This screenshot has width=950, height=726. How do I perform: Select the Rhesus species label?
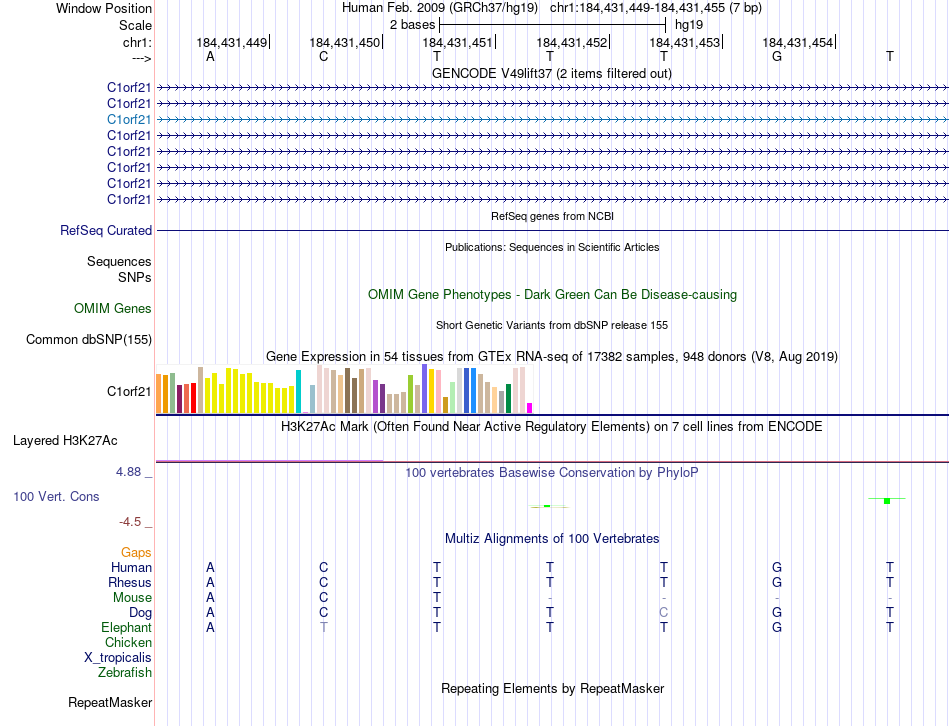(x=130, y=582)
